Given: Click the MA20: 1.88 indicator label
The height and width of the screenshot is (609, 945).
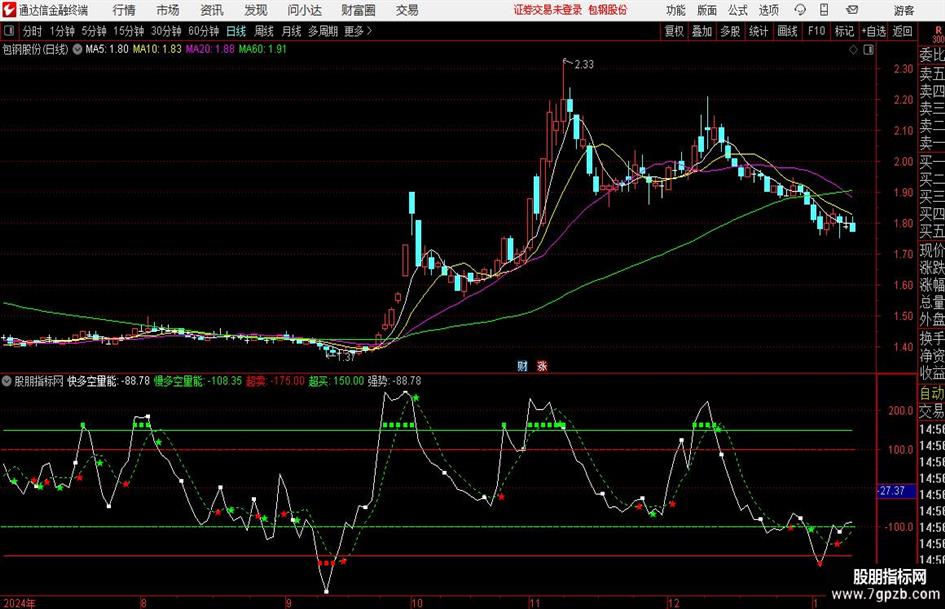Looking at the screenshot, I should point(210,49).
